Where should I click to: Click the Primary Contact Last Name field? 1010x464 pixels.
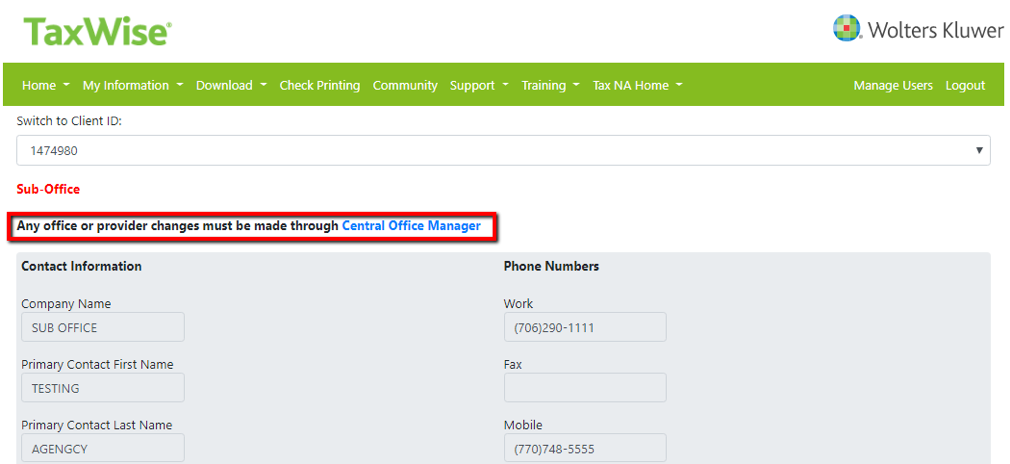[x=103, y=449]
